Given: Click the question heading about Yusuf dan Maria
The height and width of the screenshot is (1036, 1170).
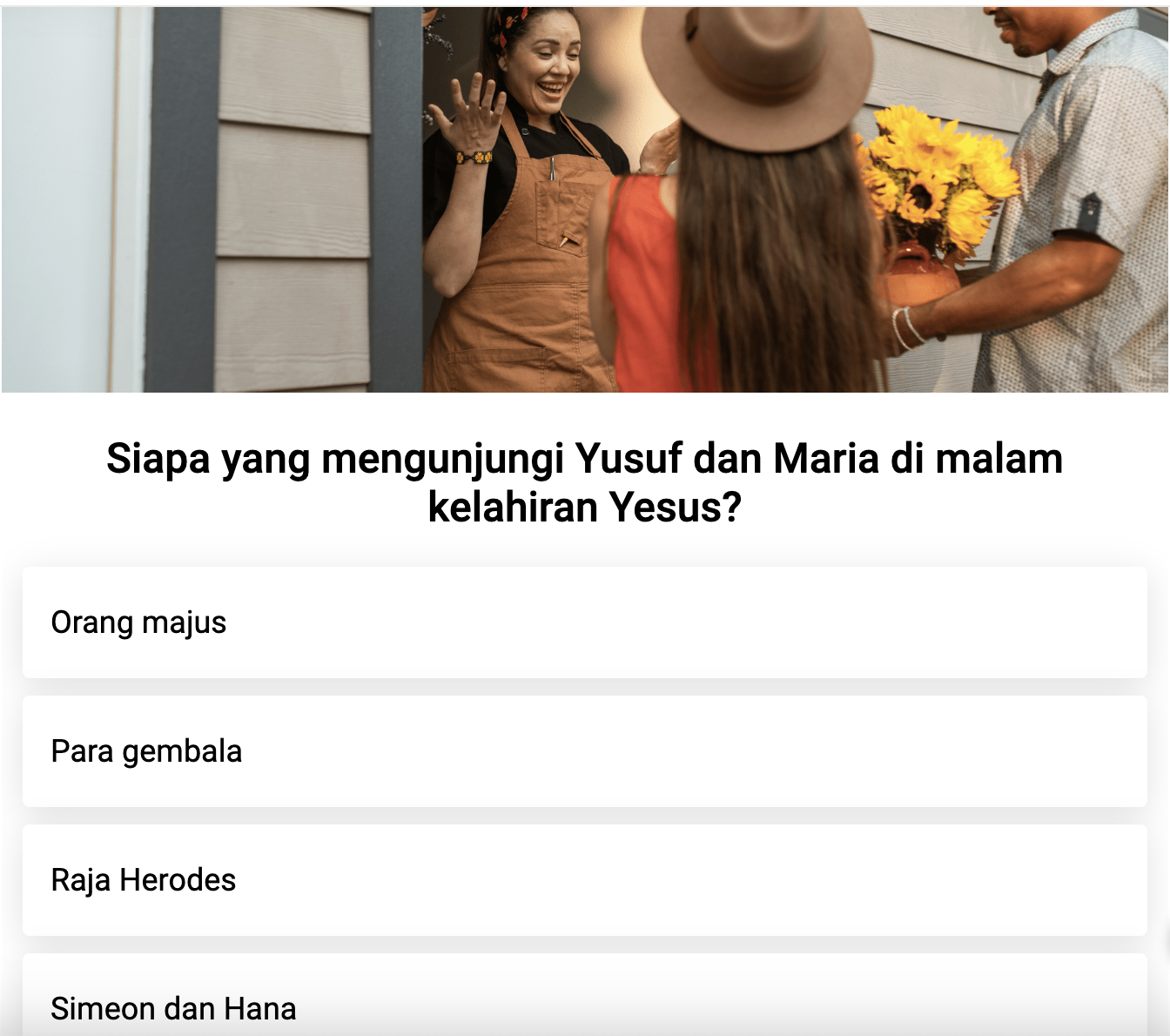Looking at the screenshot, I should tap(584, 482).
